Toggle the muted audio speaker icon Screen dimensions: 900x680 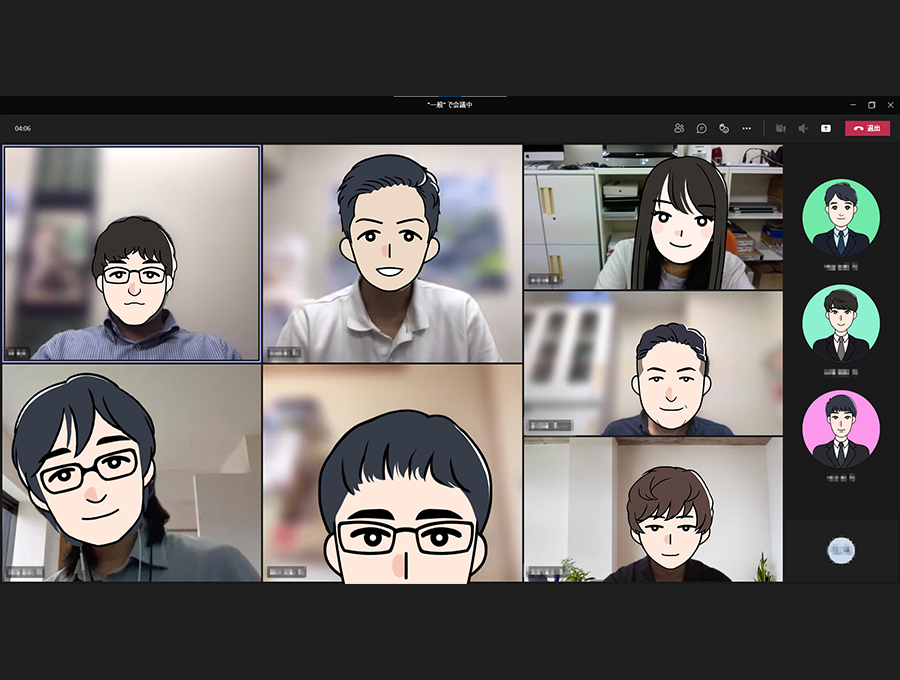(803, 128)
